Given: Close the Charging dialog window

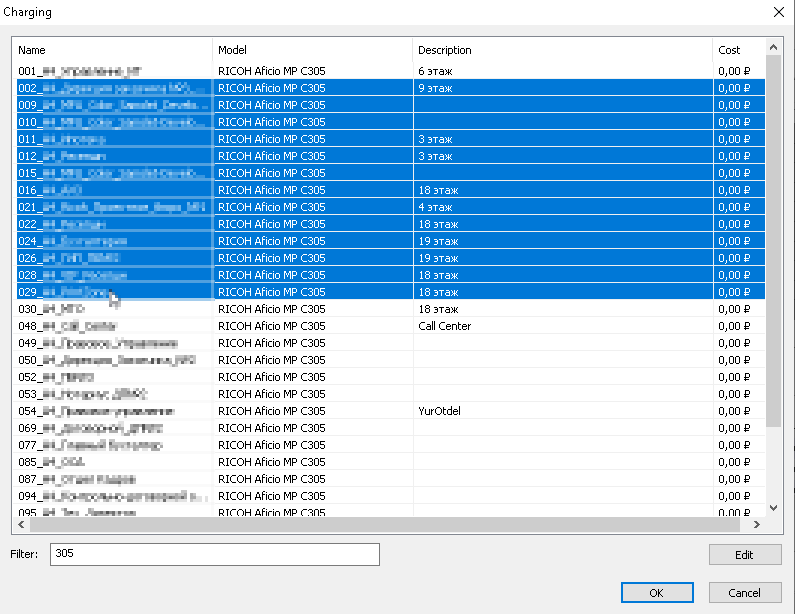Looking at the screenshot, I should pyautogui.click(x=779, y=12).
